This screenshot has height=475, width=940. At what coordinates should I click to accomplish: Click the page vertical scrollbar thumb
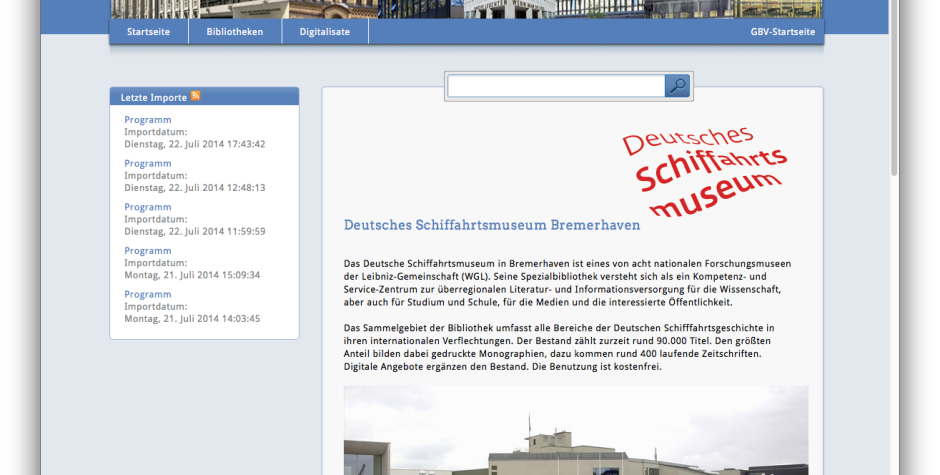pyautogui.click(x=894, y=88)
